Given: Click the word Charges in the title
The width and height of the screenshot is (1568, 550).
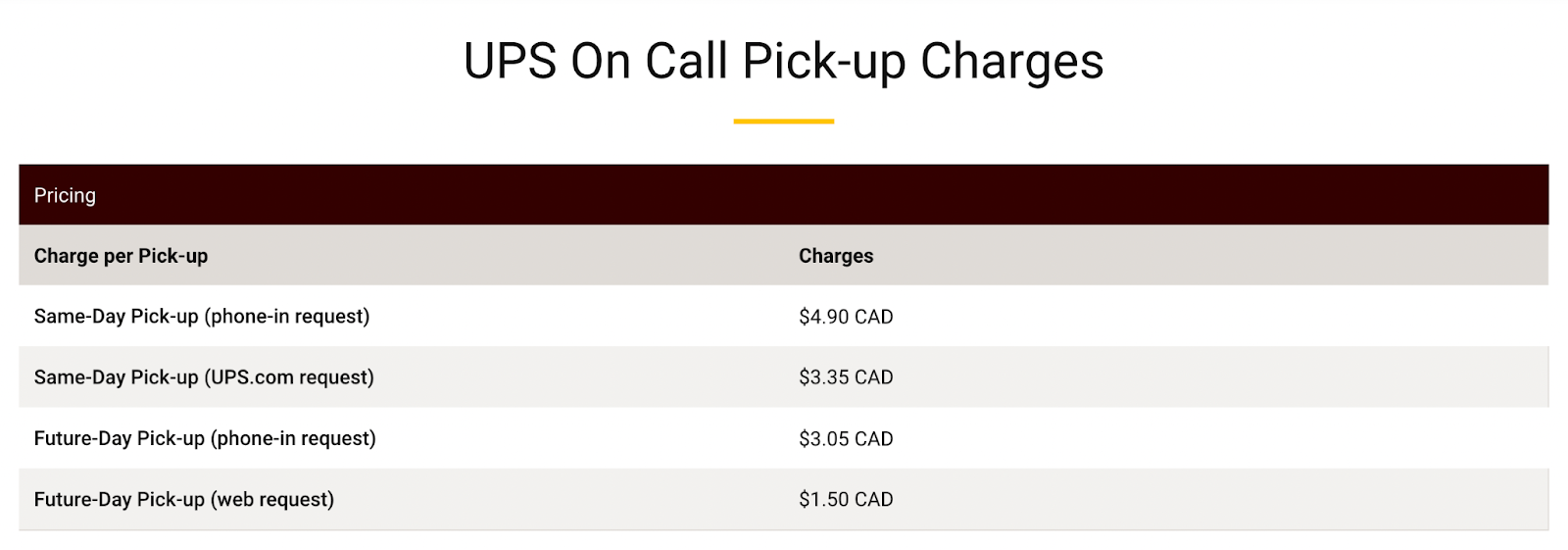Looking at the screenshot, I should coord(1011,61).
